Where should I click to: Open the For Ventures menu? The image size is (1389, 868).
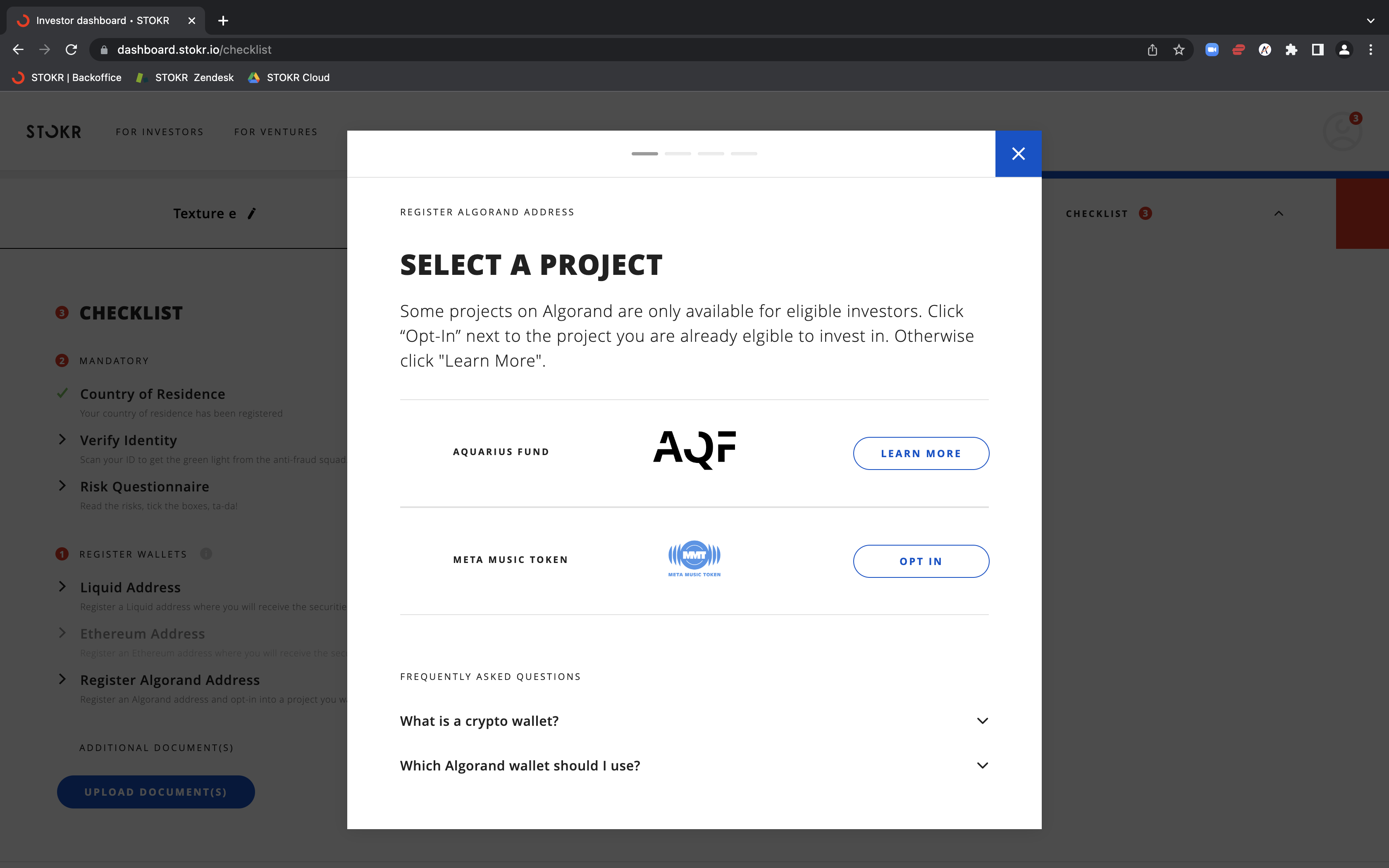(x=276, y=132)
